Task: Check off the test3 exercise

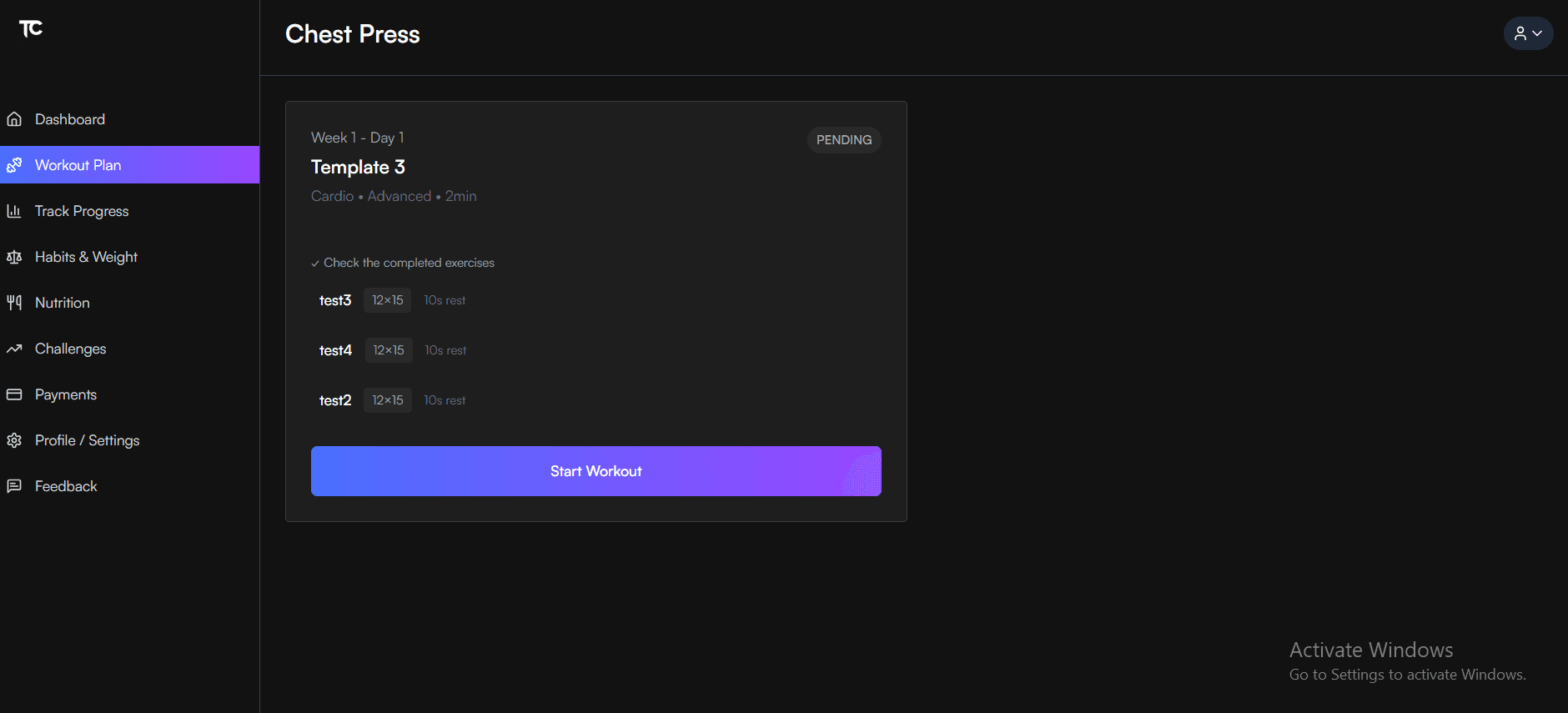Action: (335, 300)
